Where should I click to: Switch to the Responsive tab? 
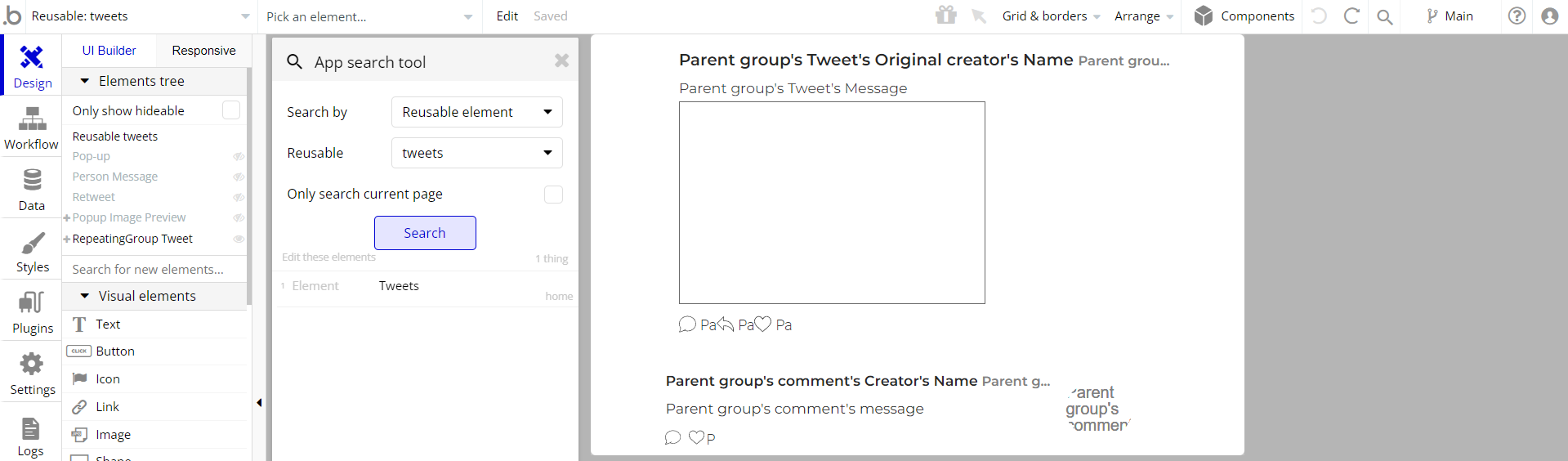coord(203,51)
